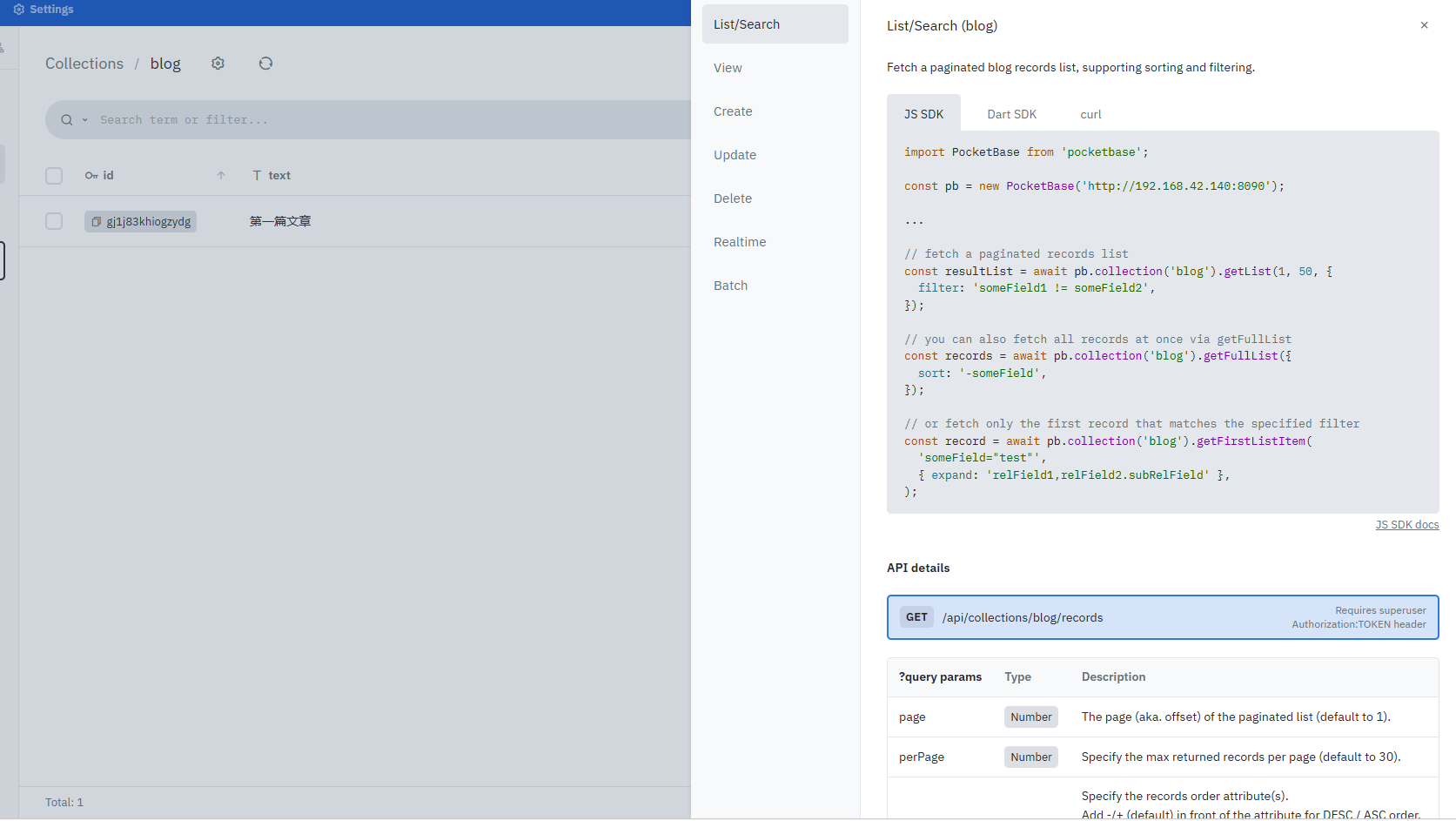Switch to Dart SDK tab
The width and height of the screenshot is (1456, 821).
click(x=1011, y=114)
